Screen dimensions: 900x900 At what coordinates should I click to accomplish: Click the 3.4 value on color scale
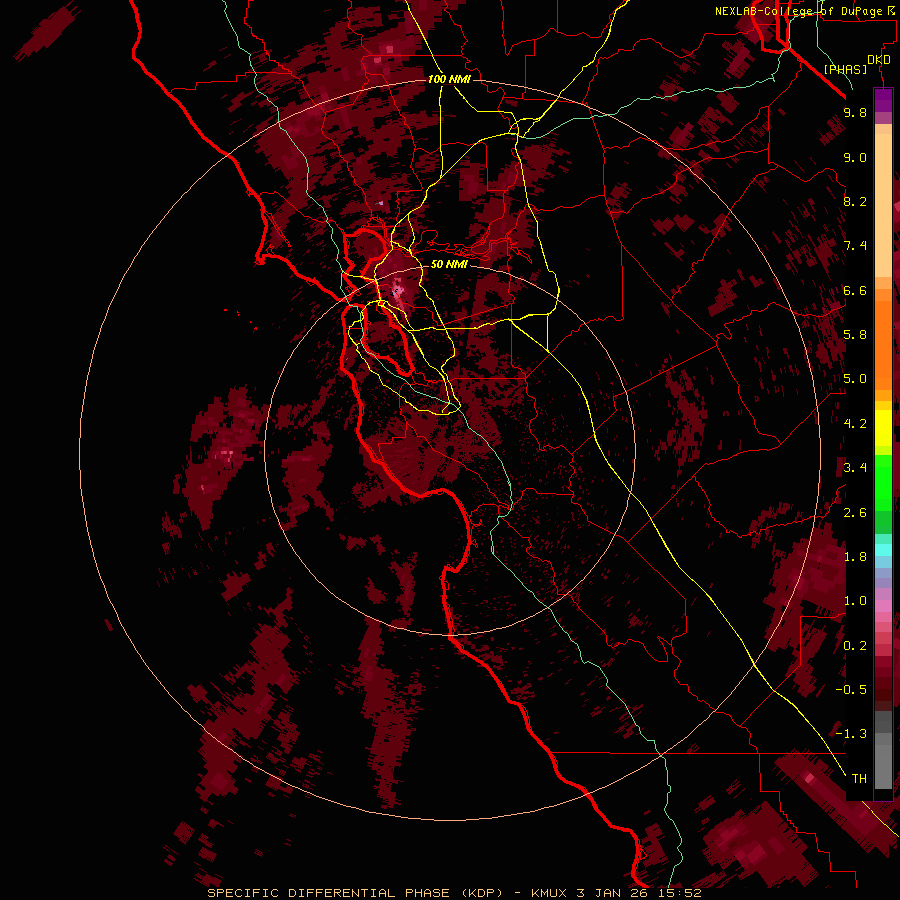[855, 468]
